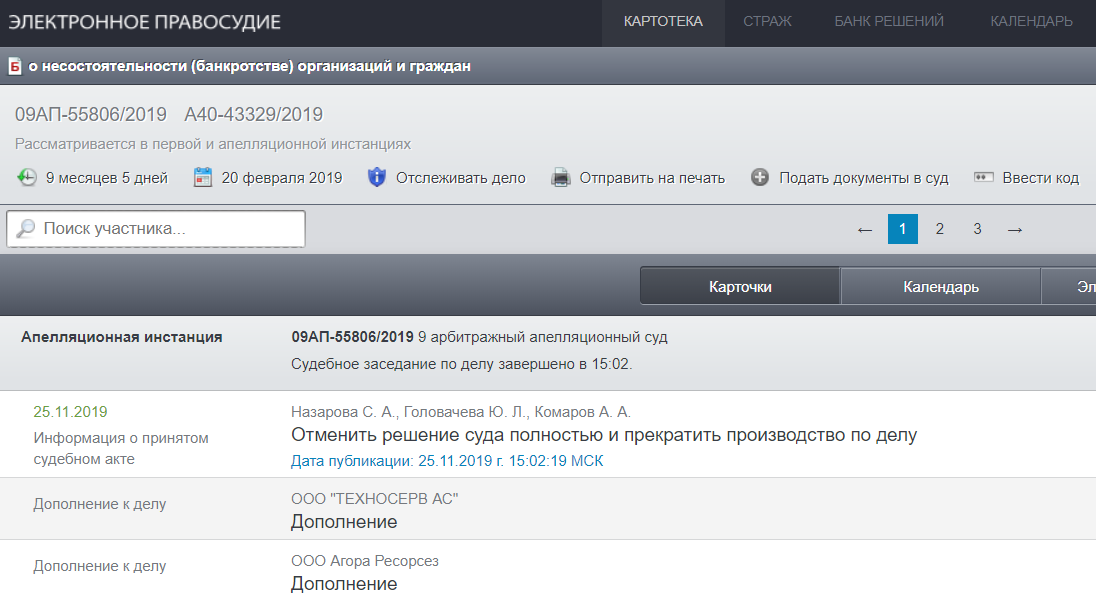Click the date 20 февраля 2019
The width and height of the screenshot is (1096, 595).
(x=282, y=178)
